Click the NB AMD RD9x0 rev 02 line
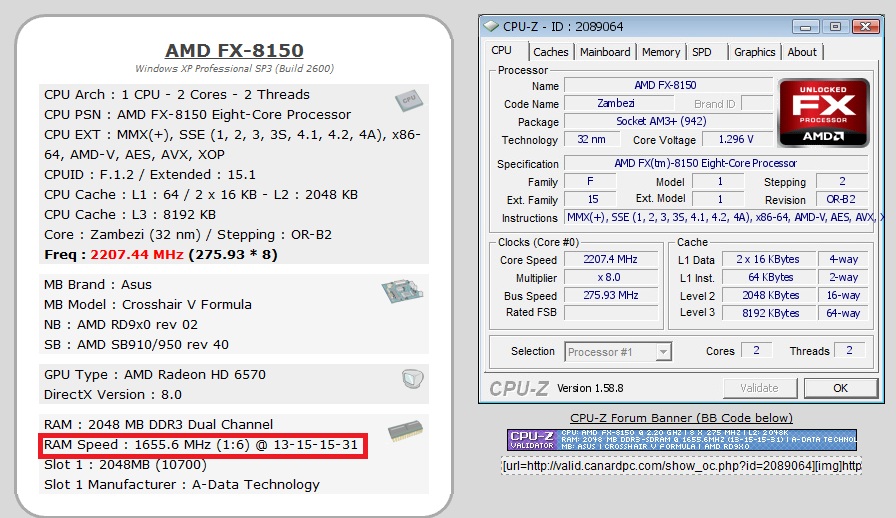The width and height of the screenshot is (896, 518). pyautogui.click(x=121, y=325)
